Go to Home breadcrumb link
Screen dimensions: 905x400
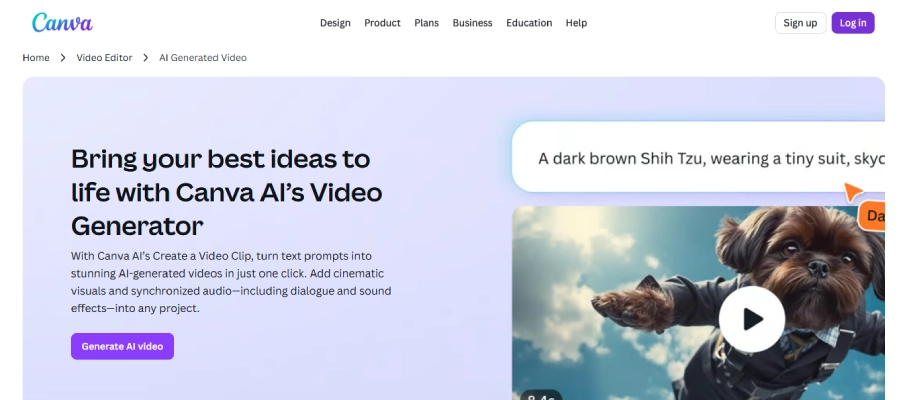tap(36, 58)
